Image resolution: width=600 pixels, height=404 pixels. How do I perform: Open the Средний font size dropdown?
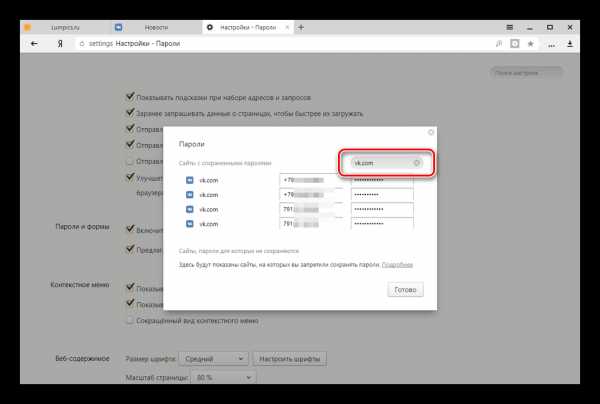[x=214, y=359]
